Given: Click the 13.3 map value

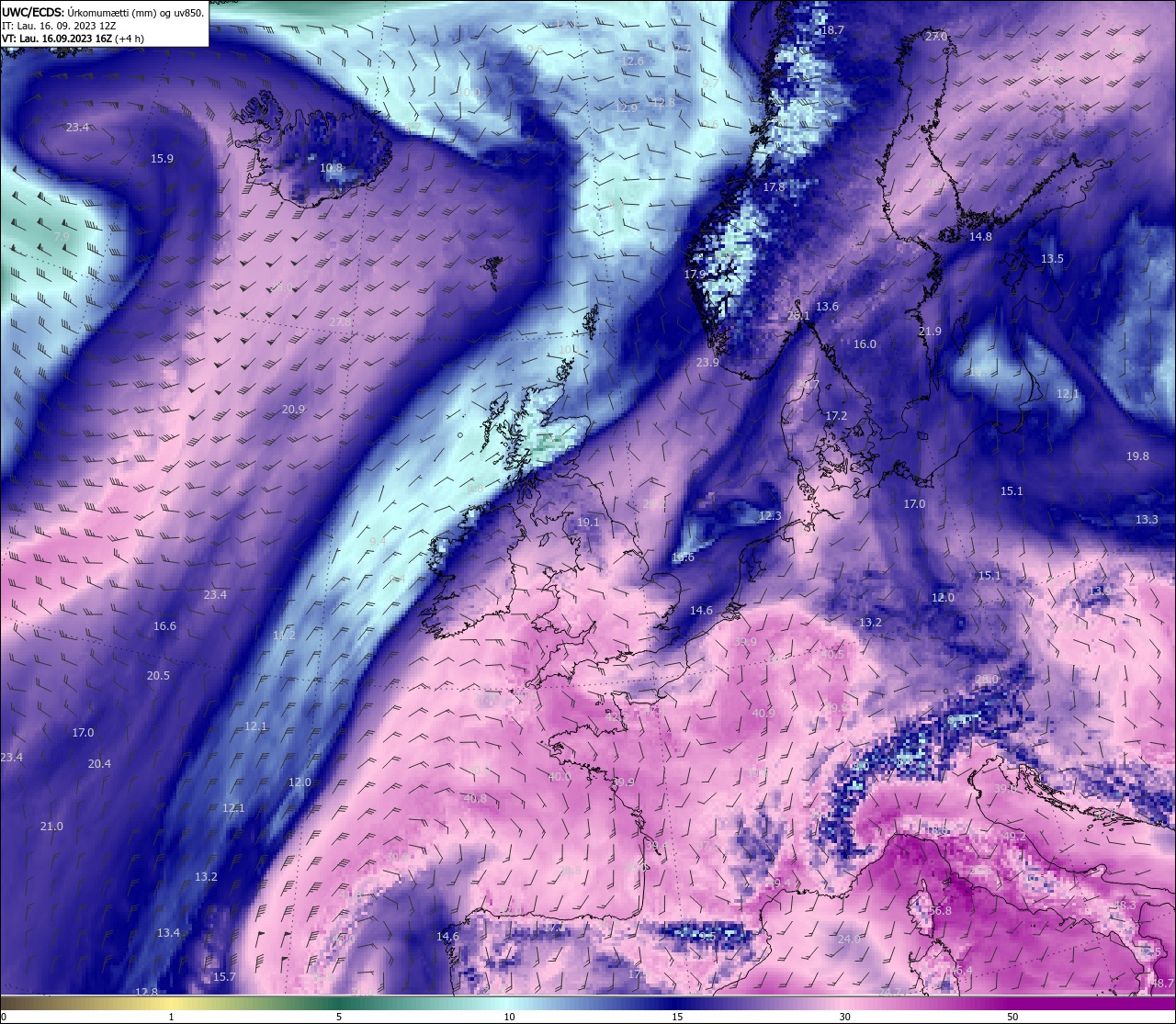Looking at the screenshot, I should 1147,519.
